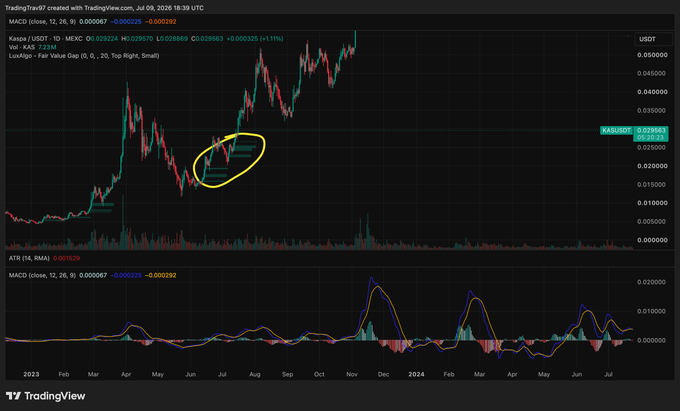Viewport: 680px width, 411px height.
Task: Click the change value +0.000325 (+1.11%)
Action: (x=255, y=39)
